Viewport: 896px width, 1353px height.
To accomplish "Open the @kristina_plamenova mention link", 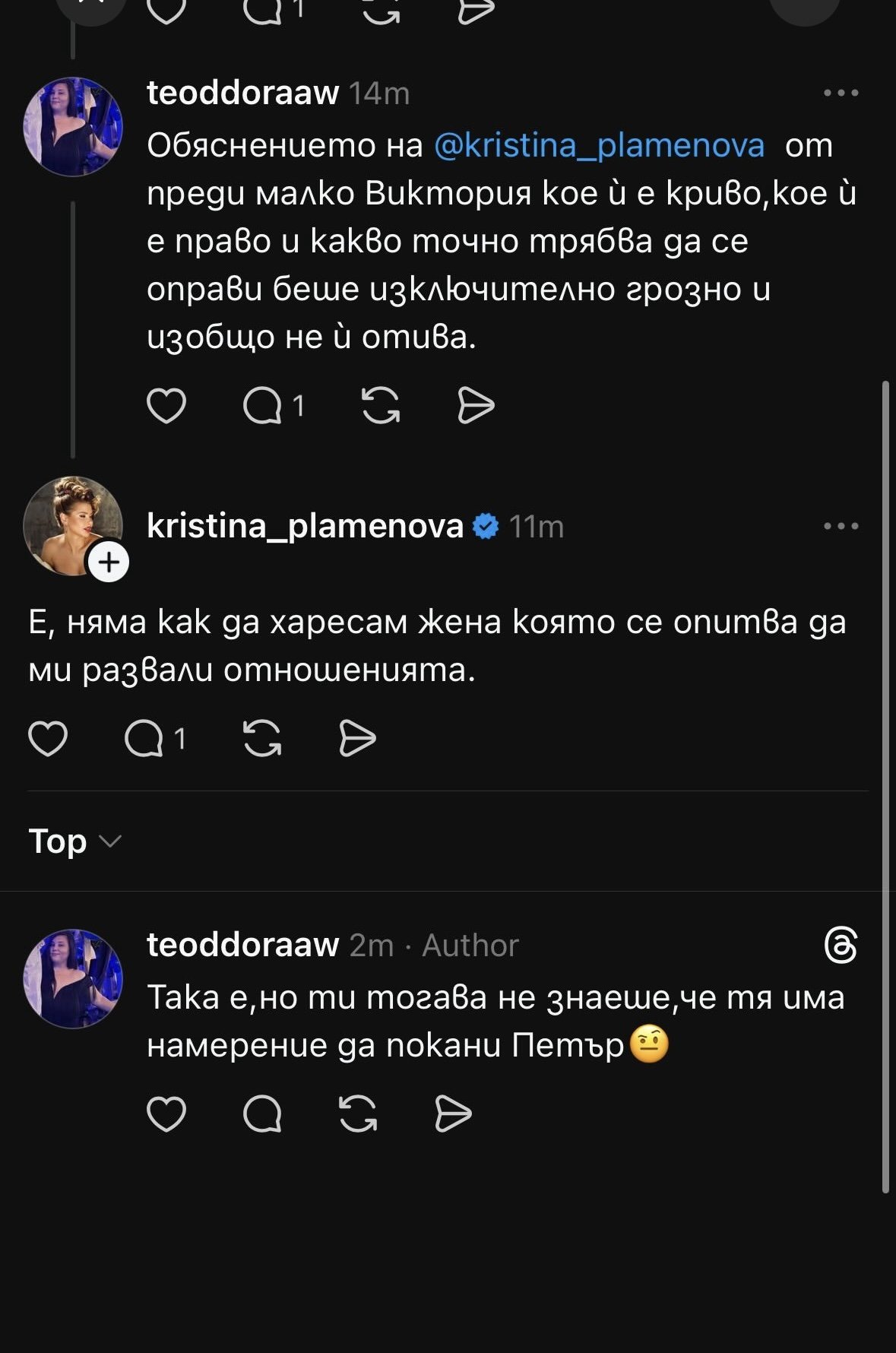I will (x=599, y=145).
